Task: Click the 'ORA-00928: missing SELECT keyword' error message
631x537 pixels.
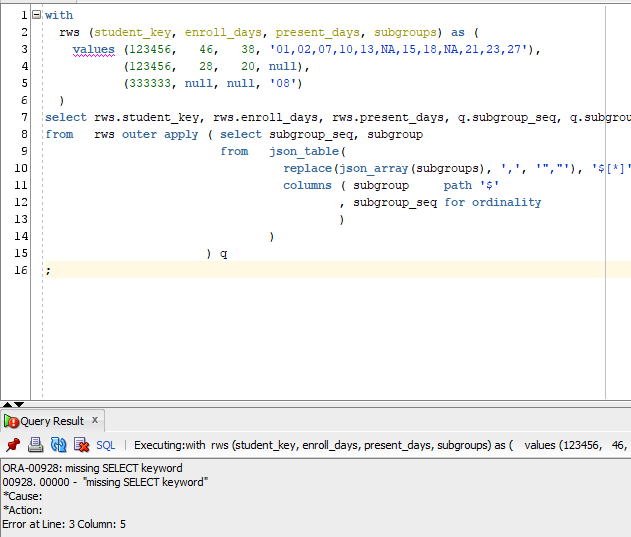Action: click(93, 468)
